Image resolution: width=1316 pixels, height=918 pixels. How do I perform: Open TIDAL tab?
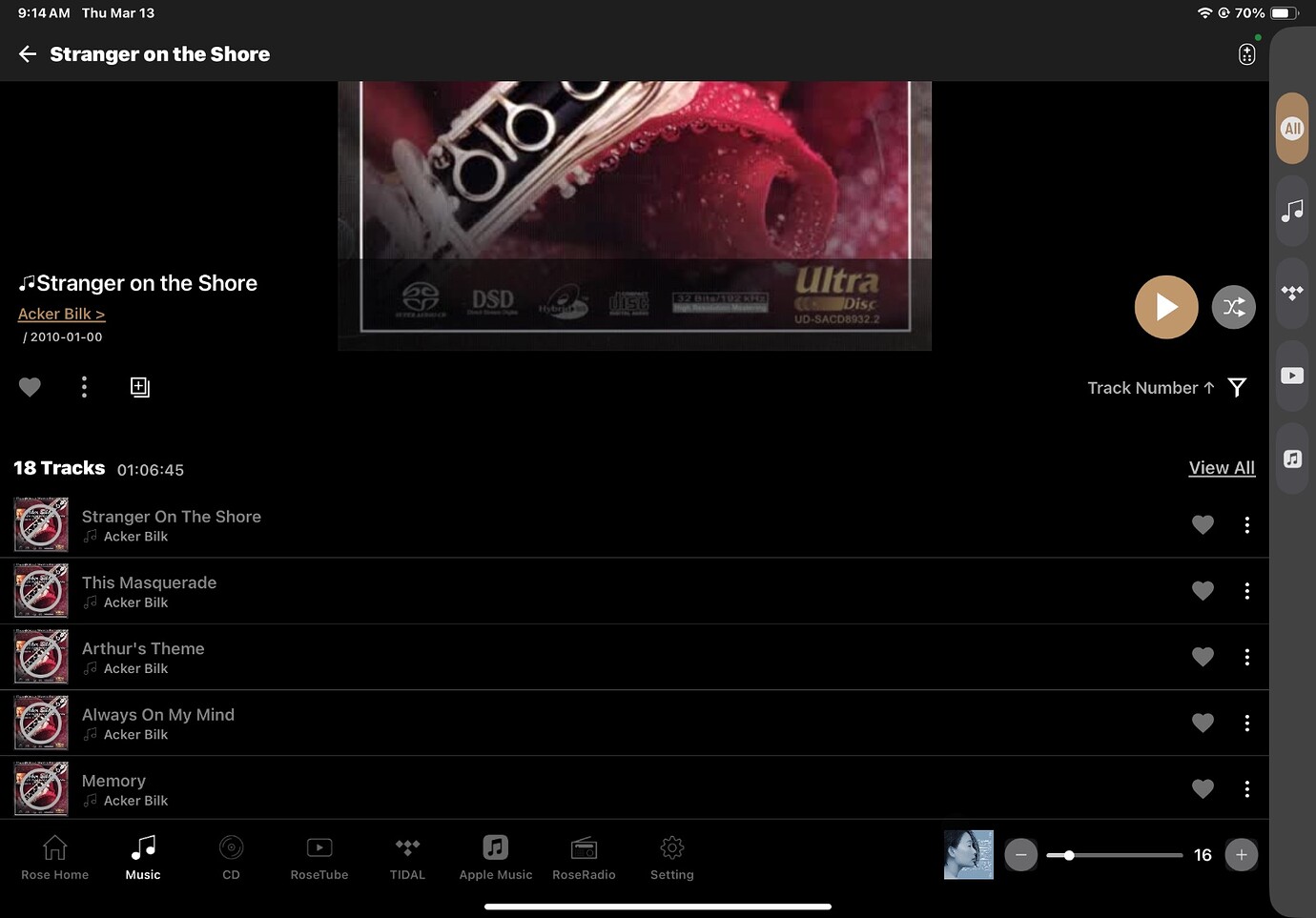point(407,857)
